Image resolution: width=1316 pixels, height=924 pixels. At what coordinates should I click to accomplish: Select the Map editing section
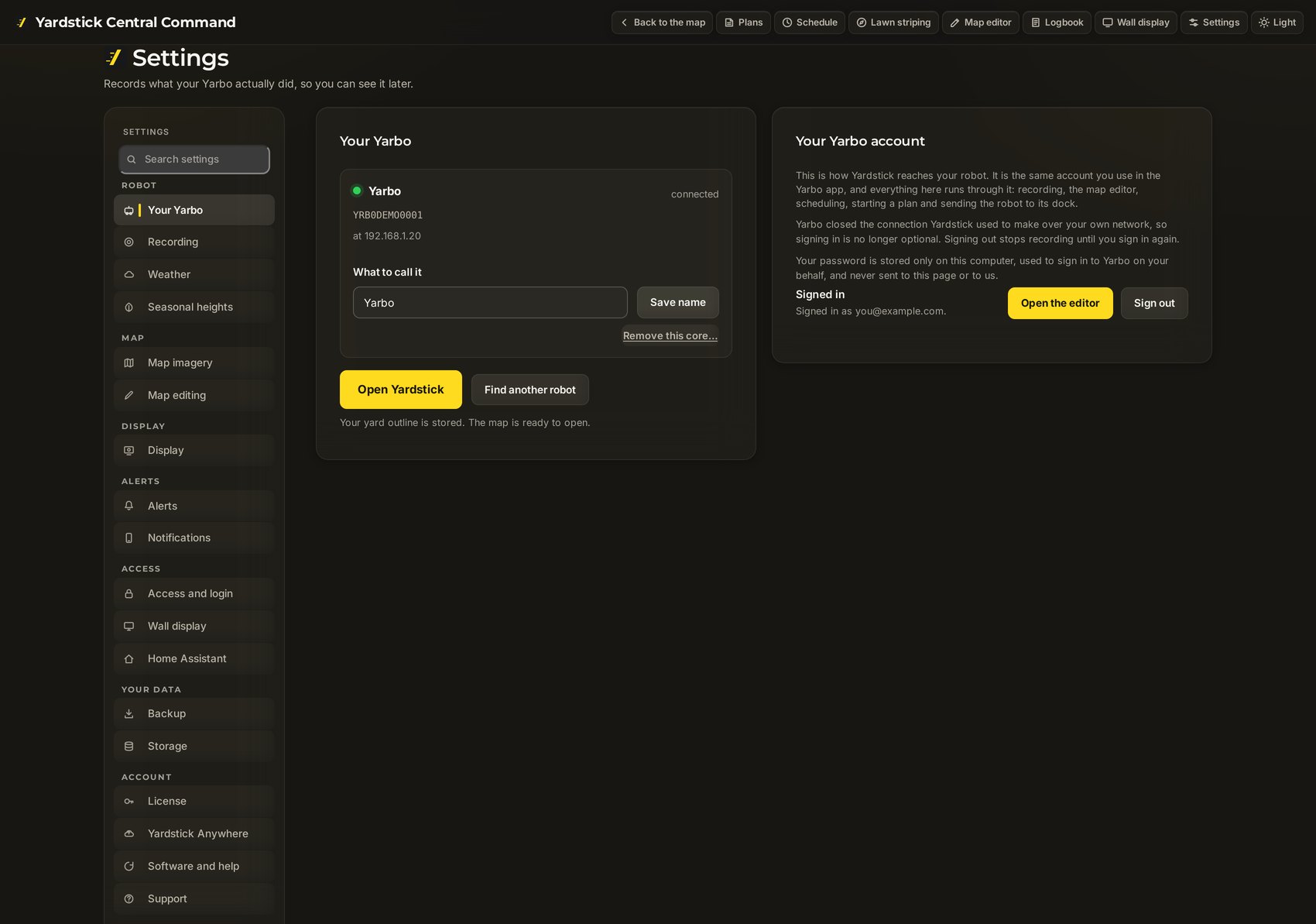click(194, 396)
